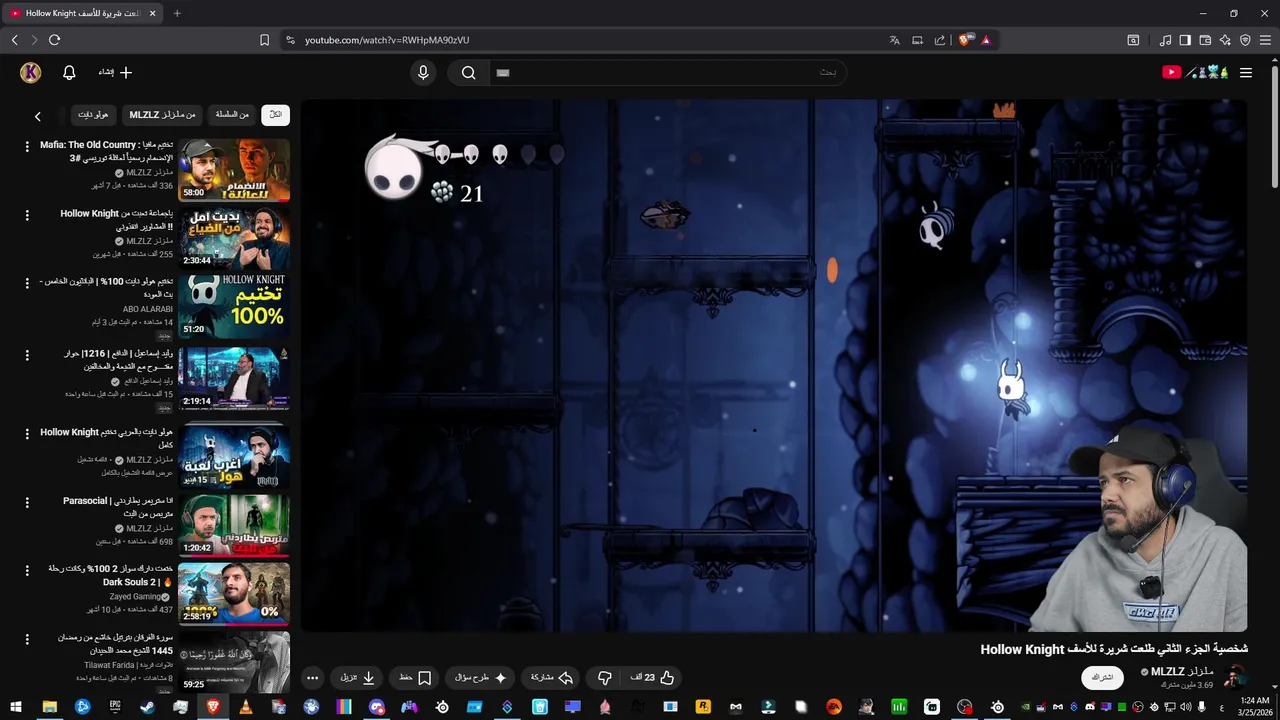The image size is (1280, 720).
Task: Open File Explorer from taskbar
Action: click(x=49, y=707)
